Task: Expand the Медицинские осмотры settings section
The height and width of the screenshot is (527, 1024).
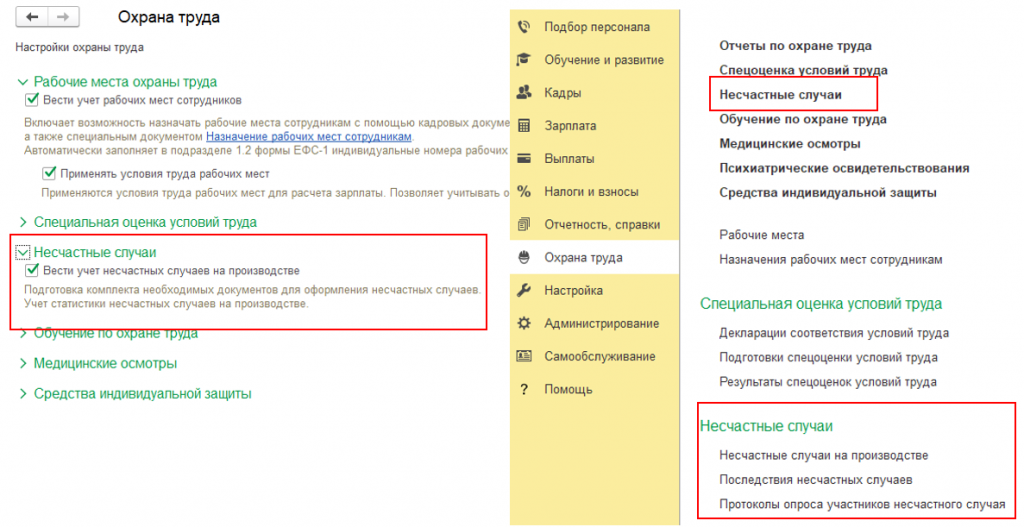Action: (23, 363)
